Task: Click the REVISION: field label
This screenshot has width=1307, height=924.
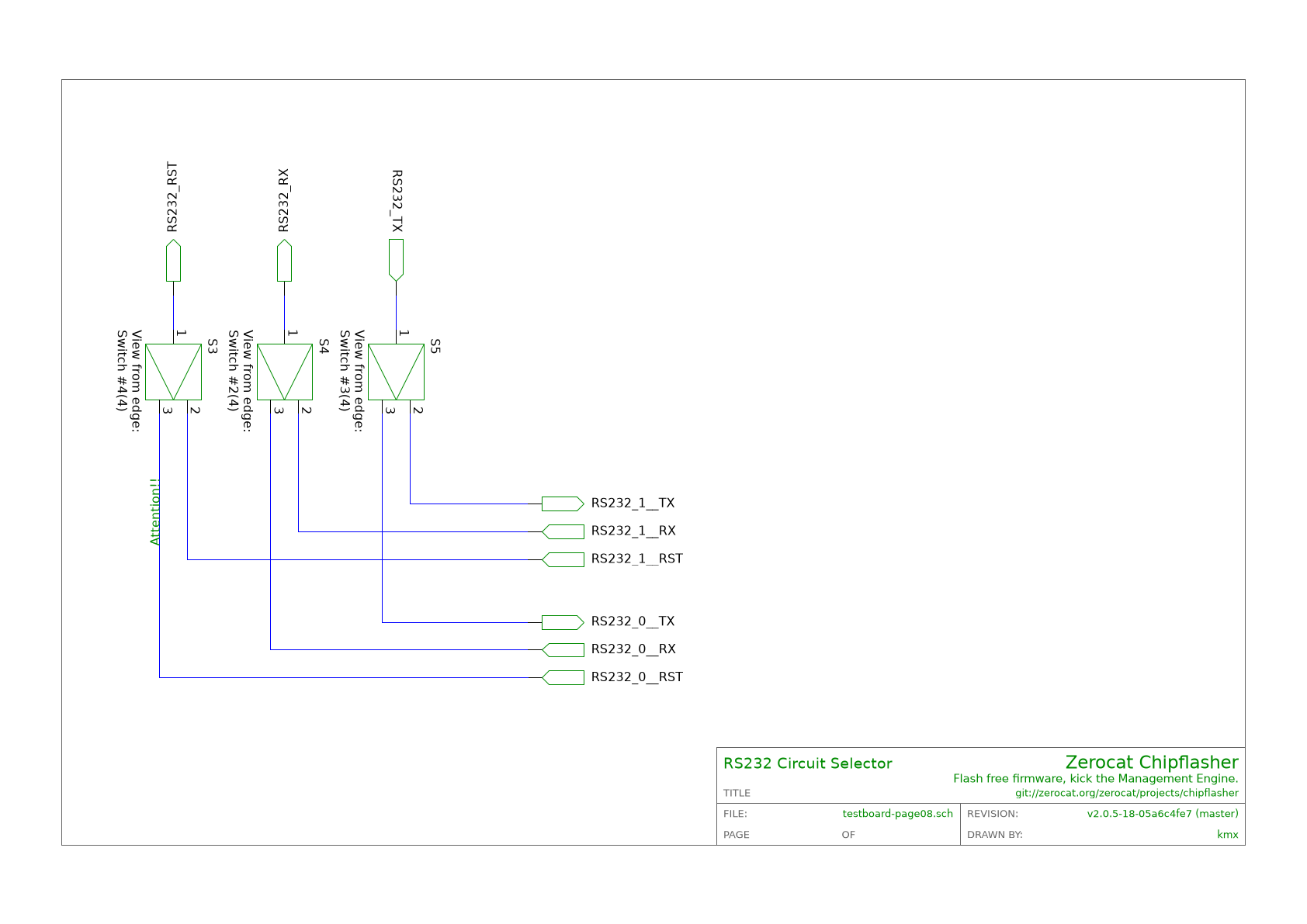Action: click(x=993, y=814)
